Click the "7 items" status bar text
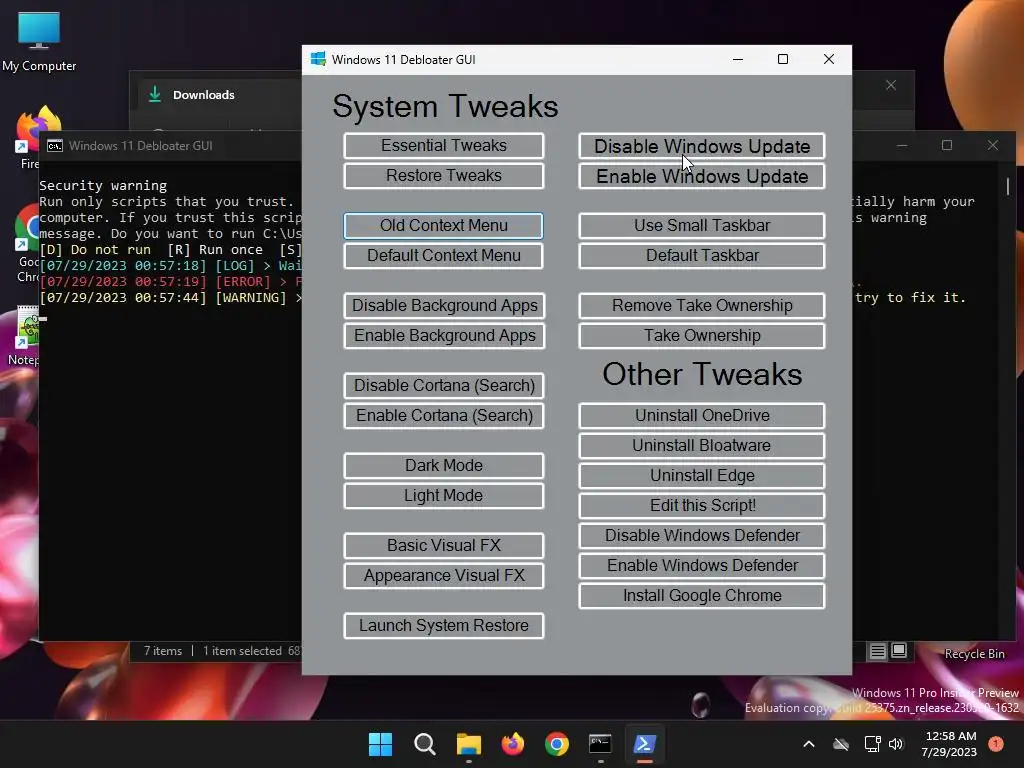Viewport: 1024px width, 768px height. [163, 651]
